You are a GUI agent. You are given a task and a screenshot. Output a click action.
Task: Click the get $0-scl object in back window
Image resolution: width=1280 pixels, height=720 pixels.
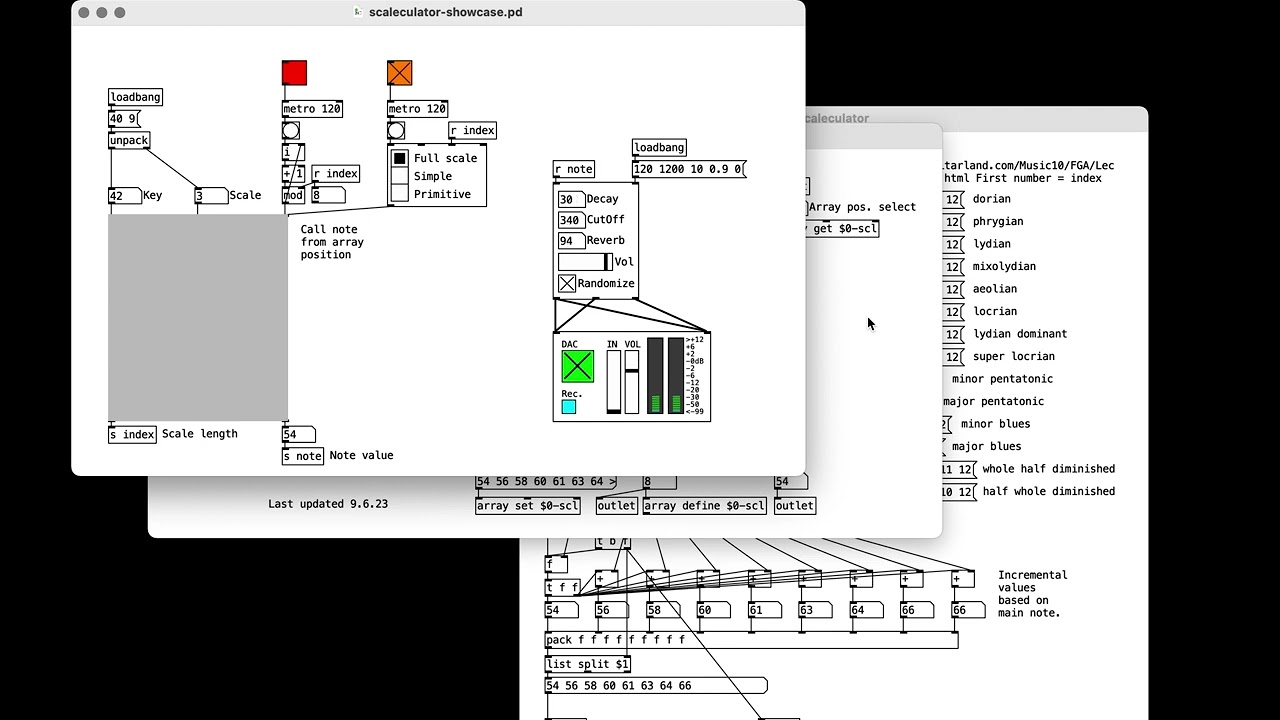[841, 229]
